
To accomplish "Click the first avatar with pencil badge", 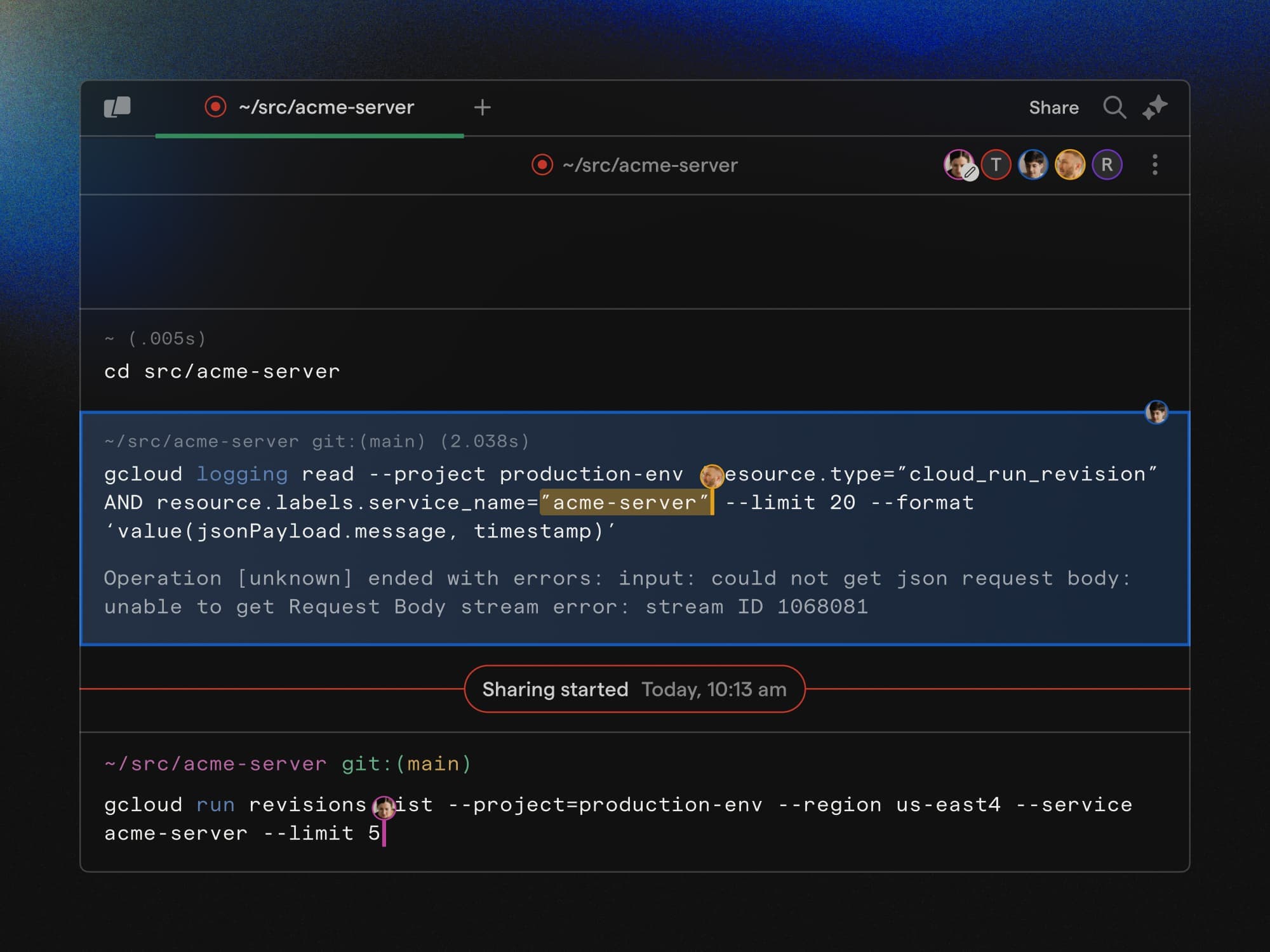I will (959, 165).
